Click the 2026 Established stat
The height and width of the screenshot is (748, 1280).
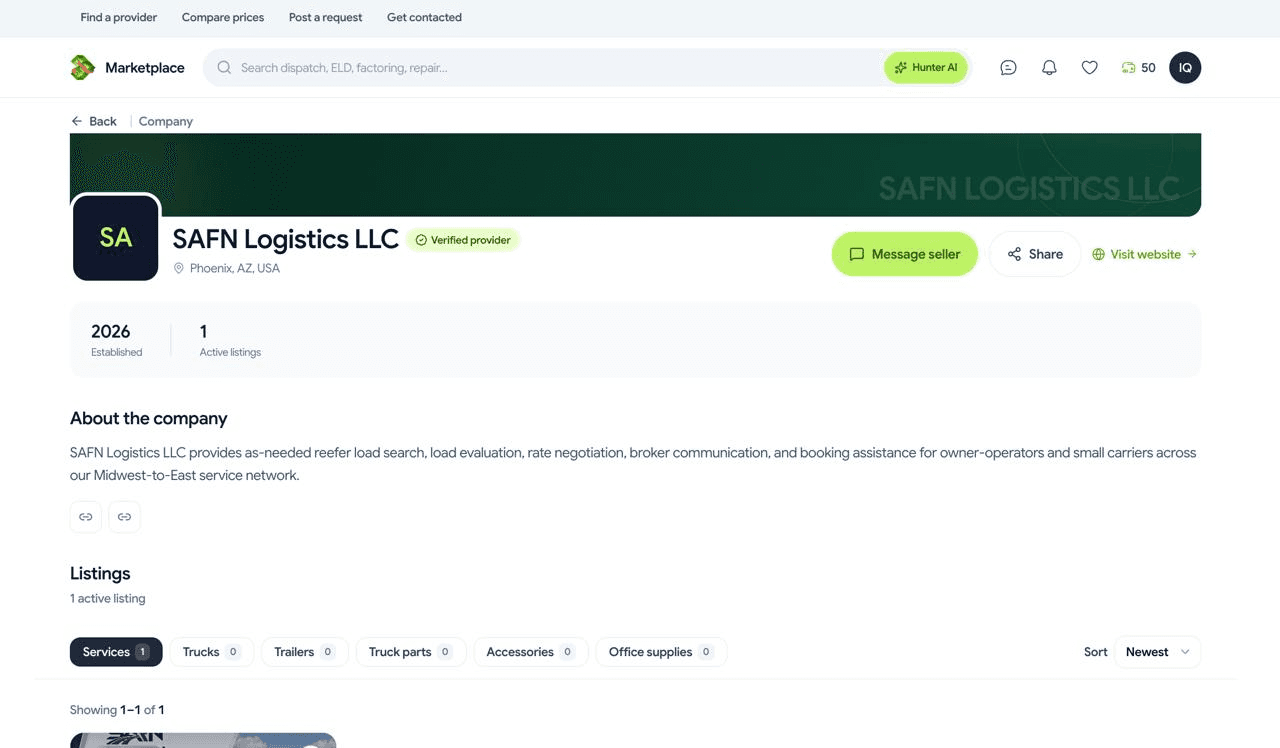[116, 340]
